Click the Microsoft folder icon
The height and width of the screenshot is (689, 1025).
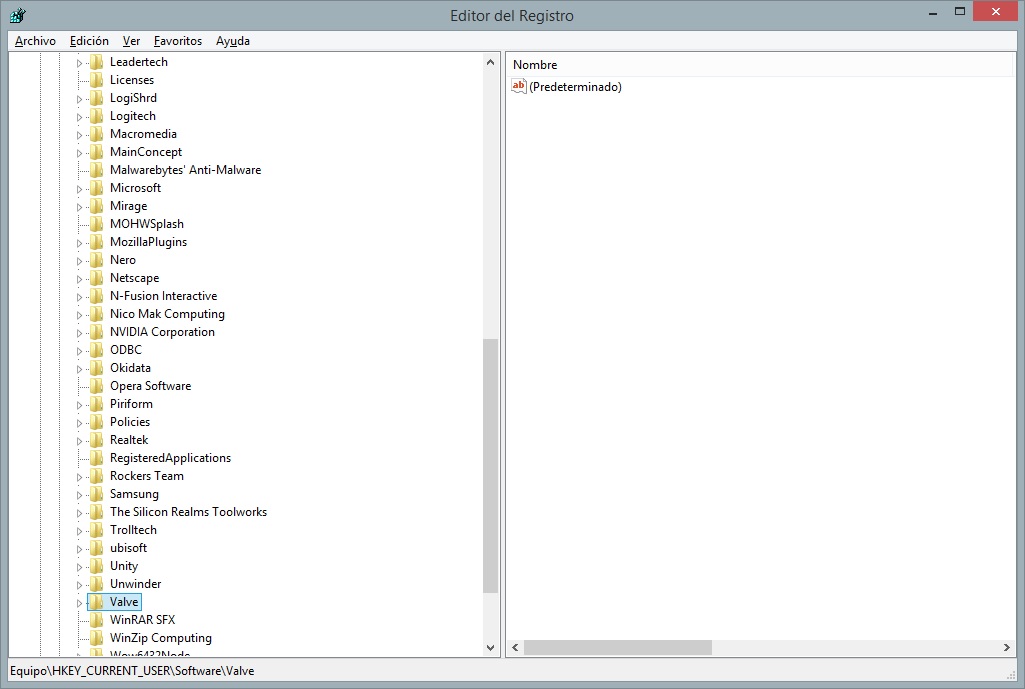point(97,188)
